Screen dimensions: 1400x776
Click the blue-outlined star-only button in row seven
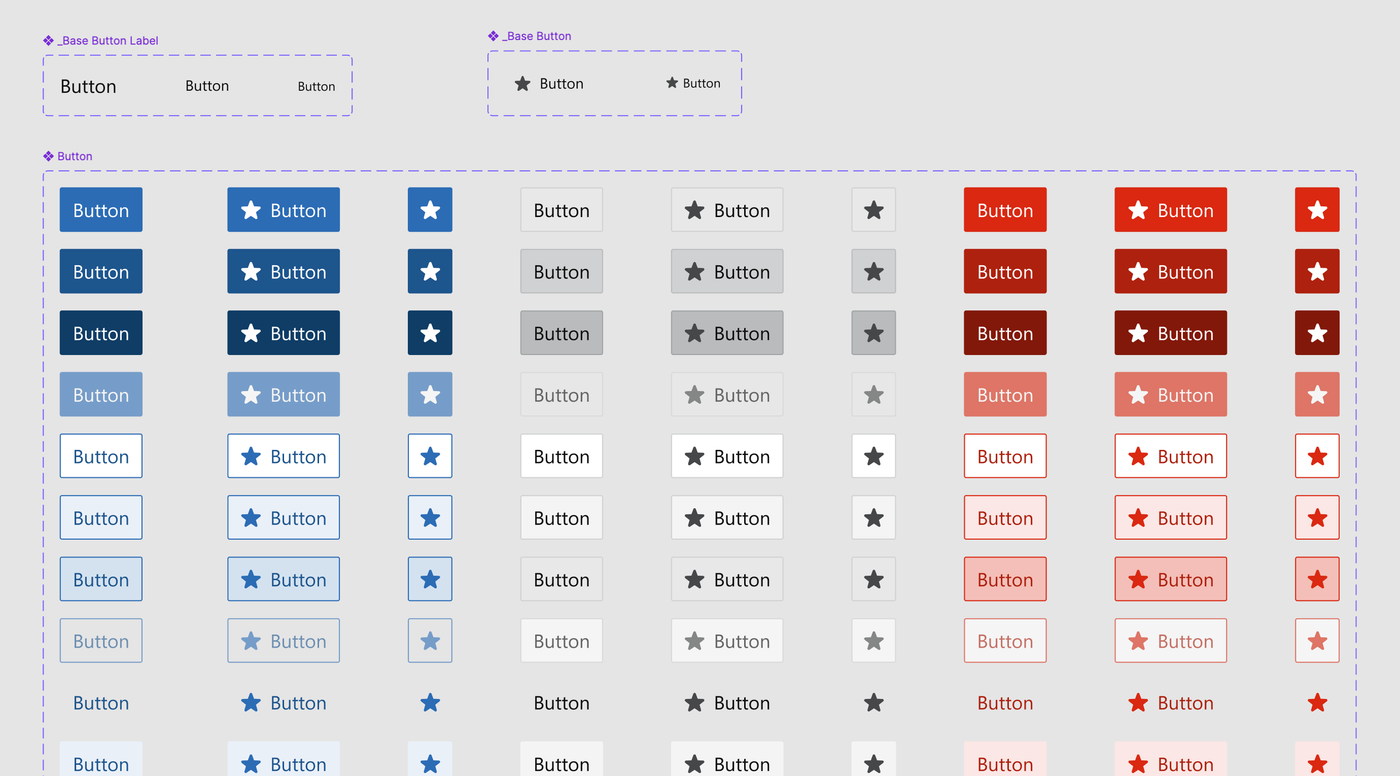click(x=430, y=579)
